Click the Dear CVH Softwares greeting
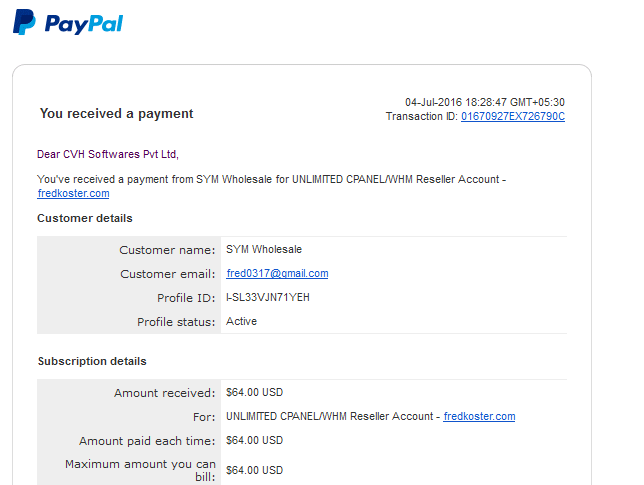This screenshot has width=644, height=485. coord(108,154)
